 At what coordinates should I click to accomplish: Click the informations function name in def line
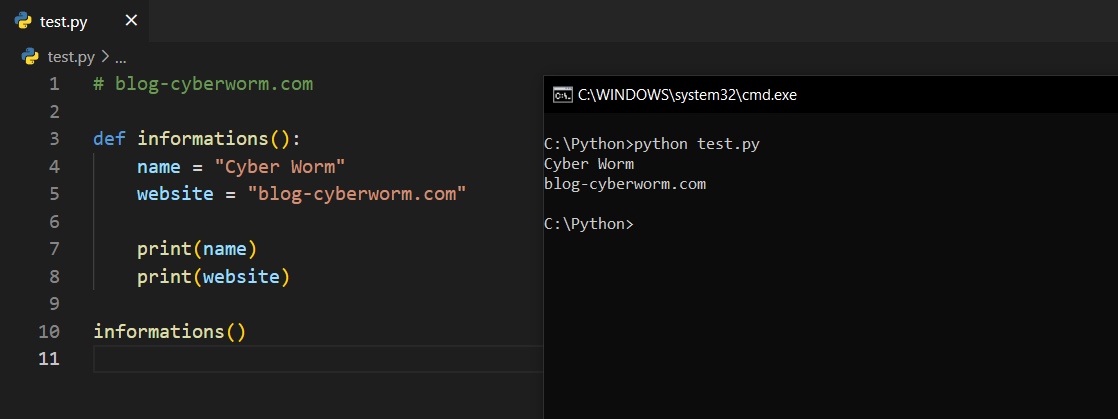[204, 139]
